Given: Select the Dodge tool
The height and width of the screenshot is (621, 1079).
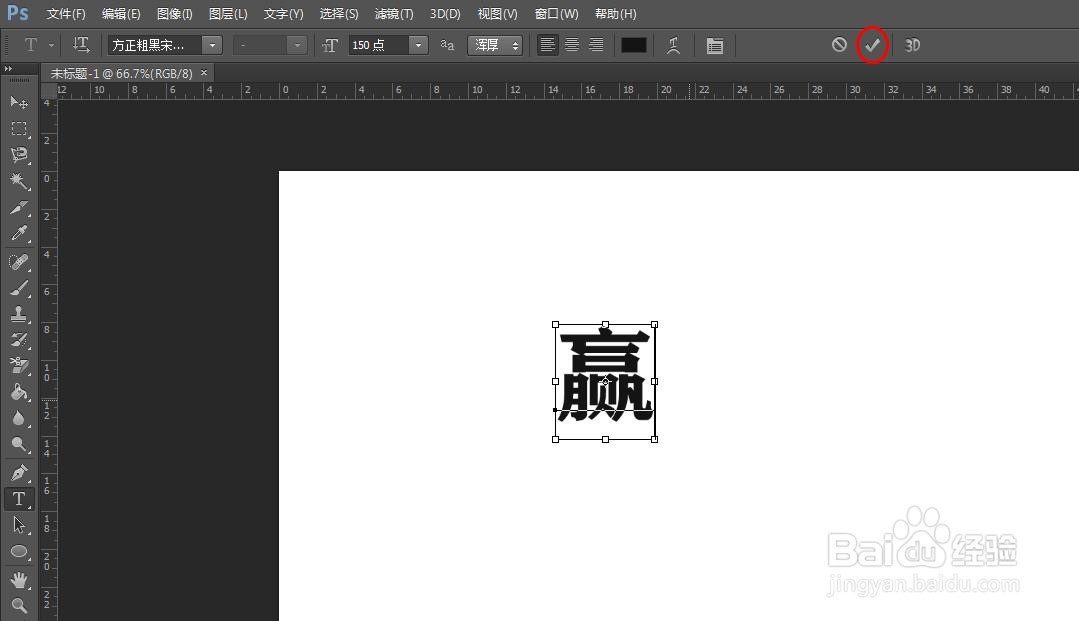Looking at the screenshot, I should pyautogui.click(x=19, y=445).
